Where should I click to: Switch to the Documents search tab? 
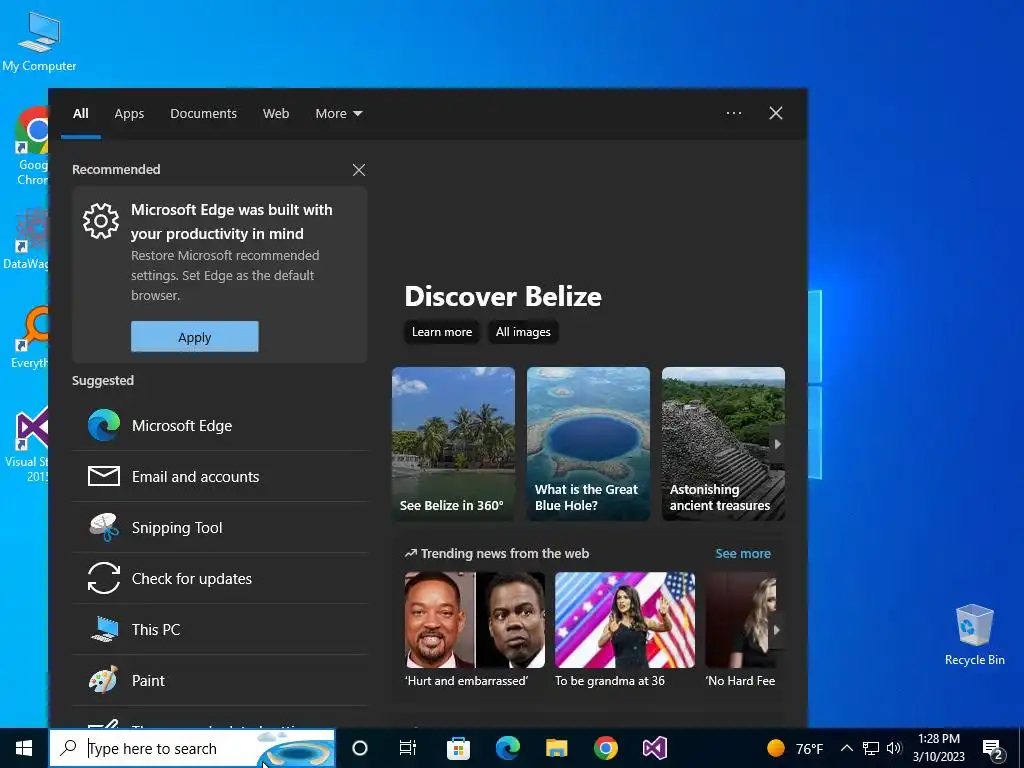point(203,114)
